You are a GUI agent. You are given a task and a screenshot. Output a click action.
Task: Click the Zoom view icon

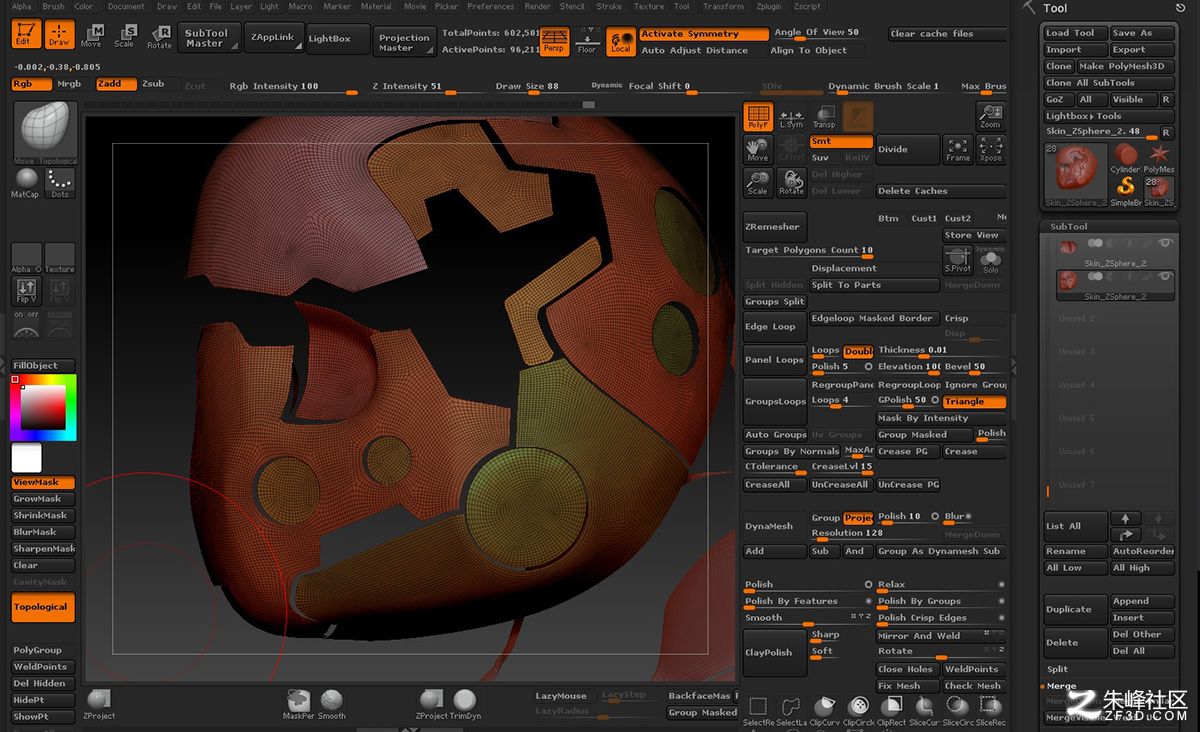coord(990,116)
